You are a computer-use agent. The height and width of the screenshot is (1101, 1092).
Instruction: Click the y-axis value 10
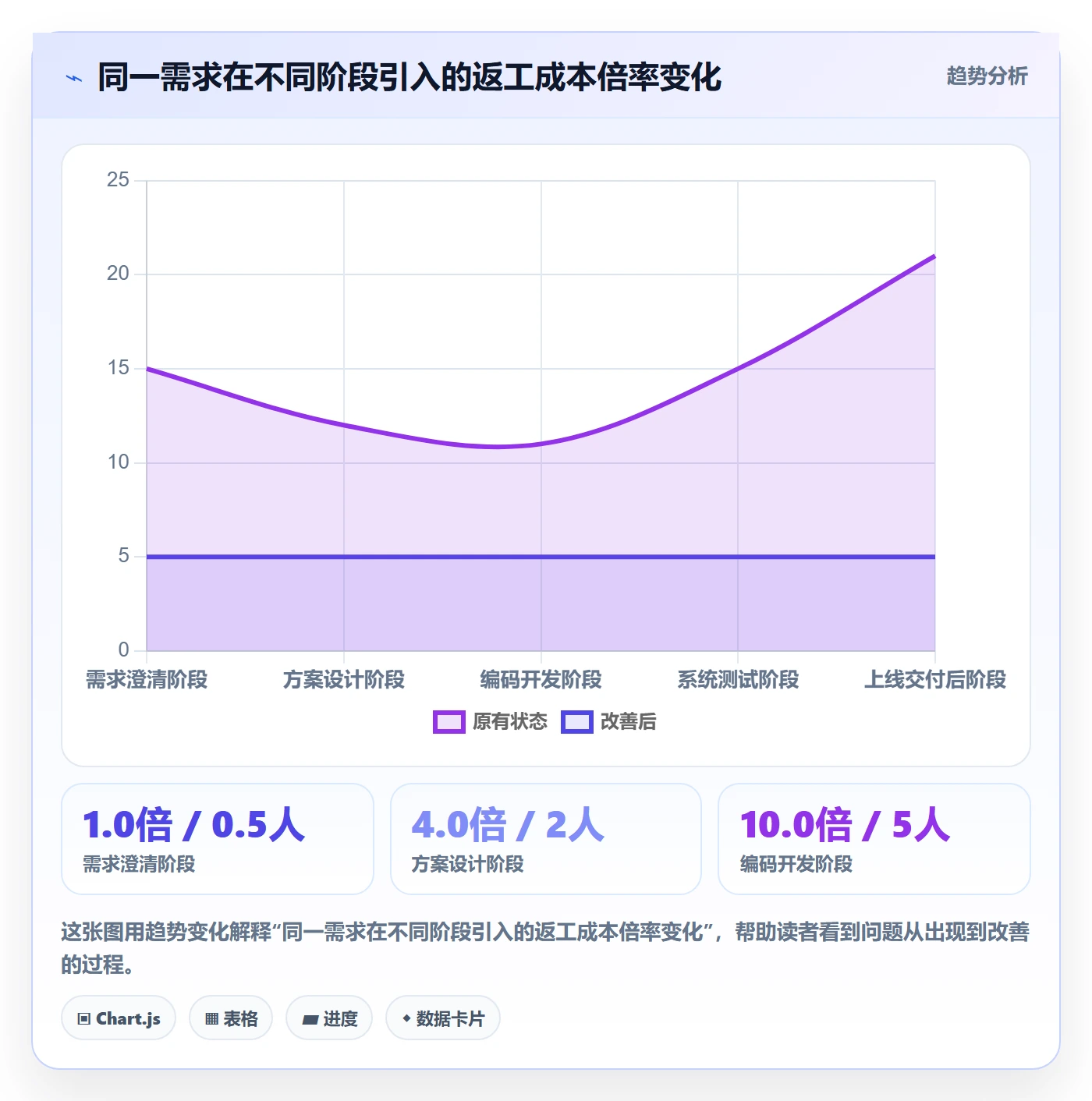coord(118,462)
